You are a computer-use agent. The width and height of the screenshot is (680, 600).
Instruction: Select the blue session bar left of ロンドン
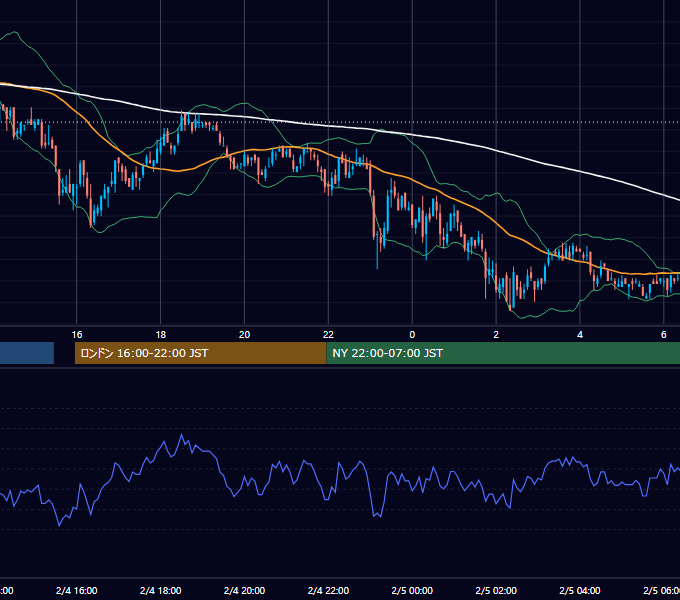(27, 353)
